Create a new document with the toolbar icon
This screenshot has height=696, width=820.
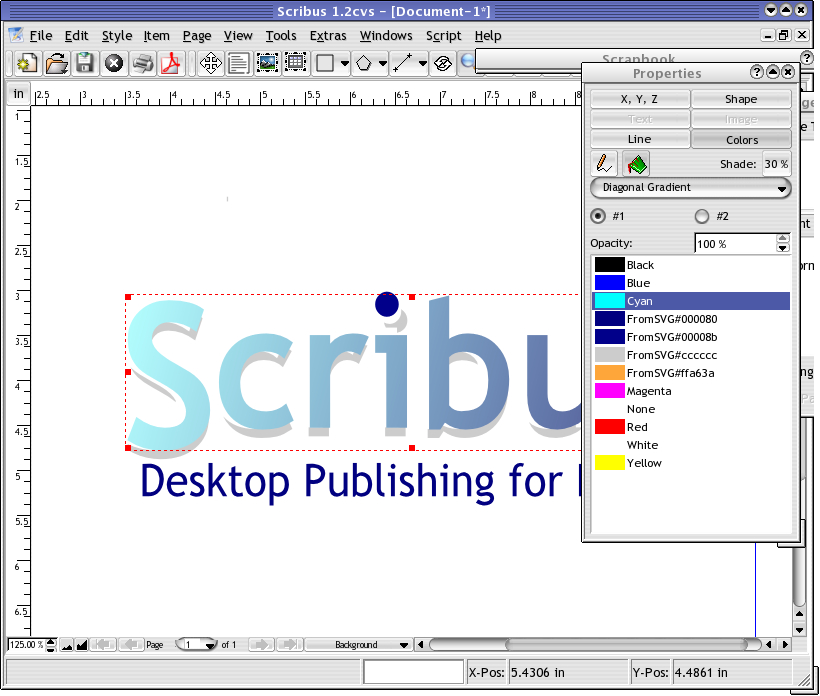click(27, 63)
